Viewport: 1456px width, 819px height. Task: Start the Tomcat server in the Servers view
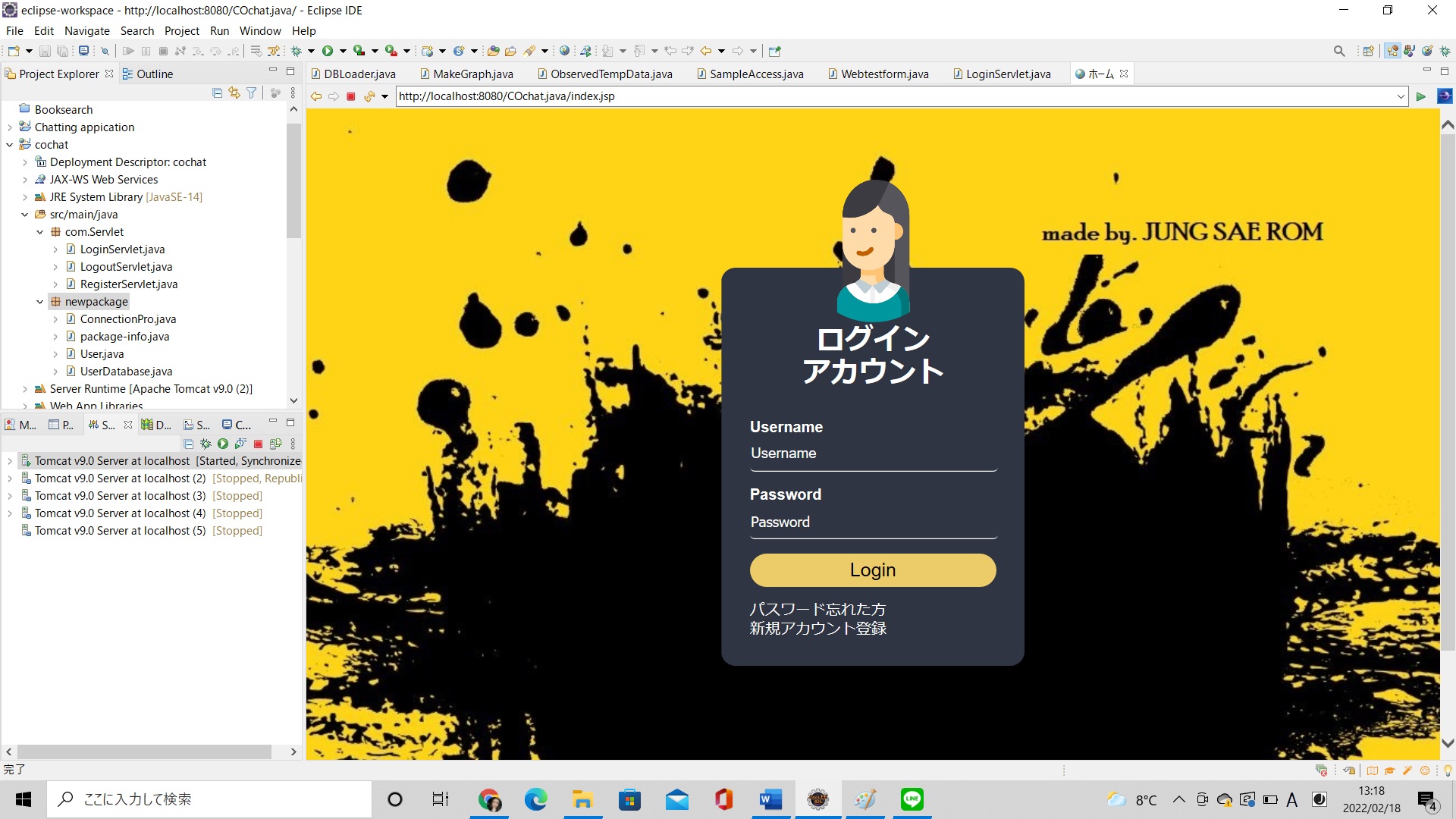(222, 444)
